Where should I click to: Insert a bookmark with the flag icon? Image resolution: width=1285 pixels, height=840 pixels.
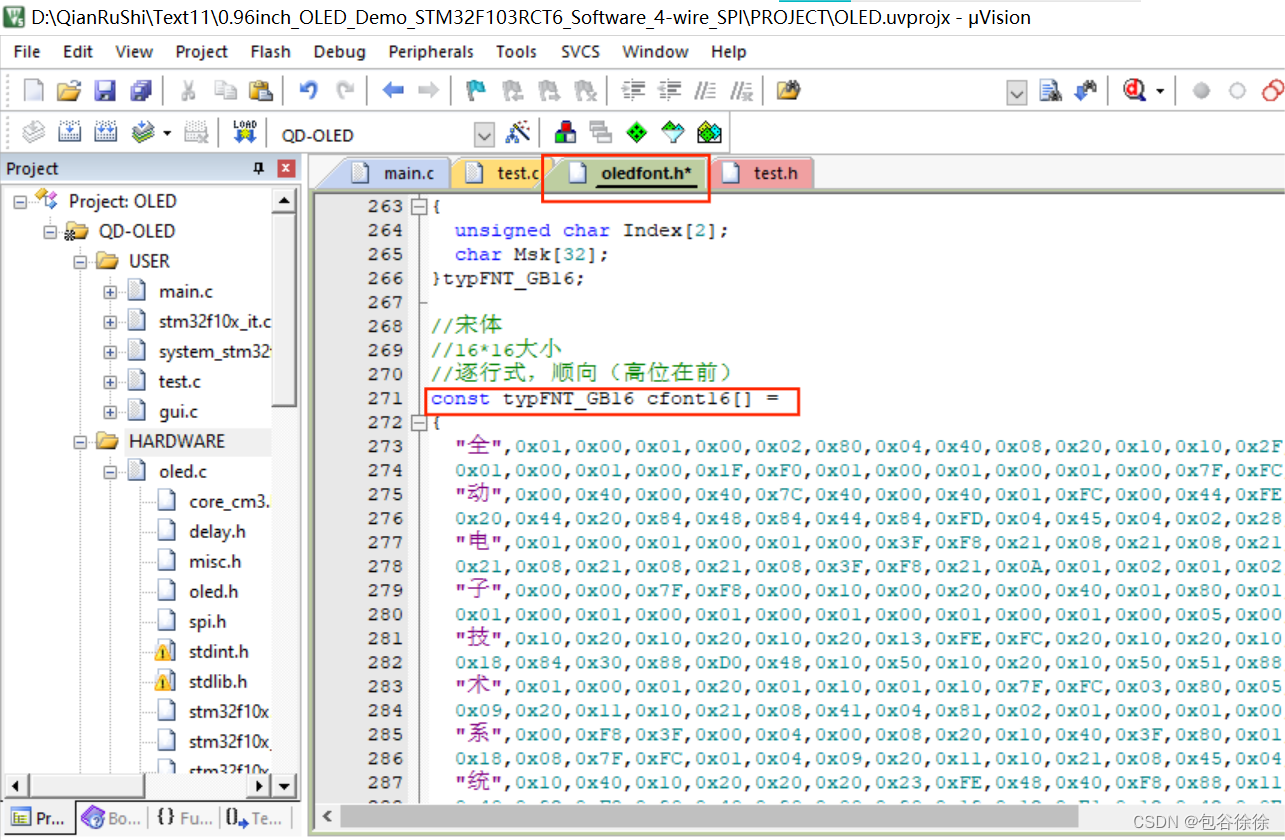click(x=477, y=91)
